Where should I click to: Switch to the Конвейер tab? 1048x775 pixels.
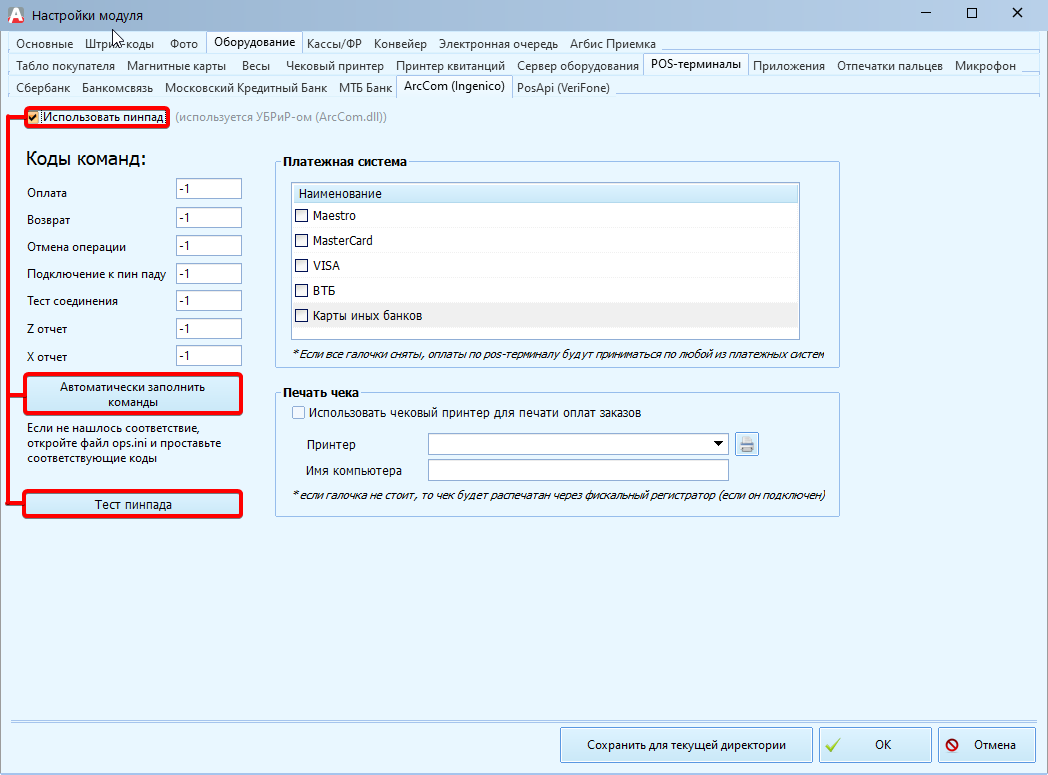click(400, 44)
